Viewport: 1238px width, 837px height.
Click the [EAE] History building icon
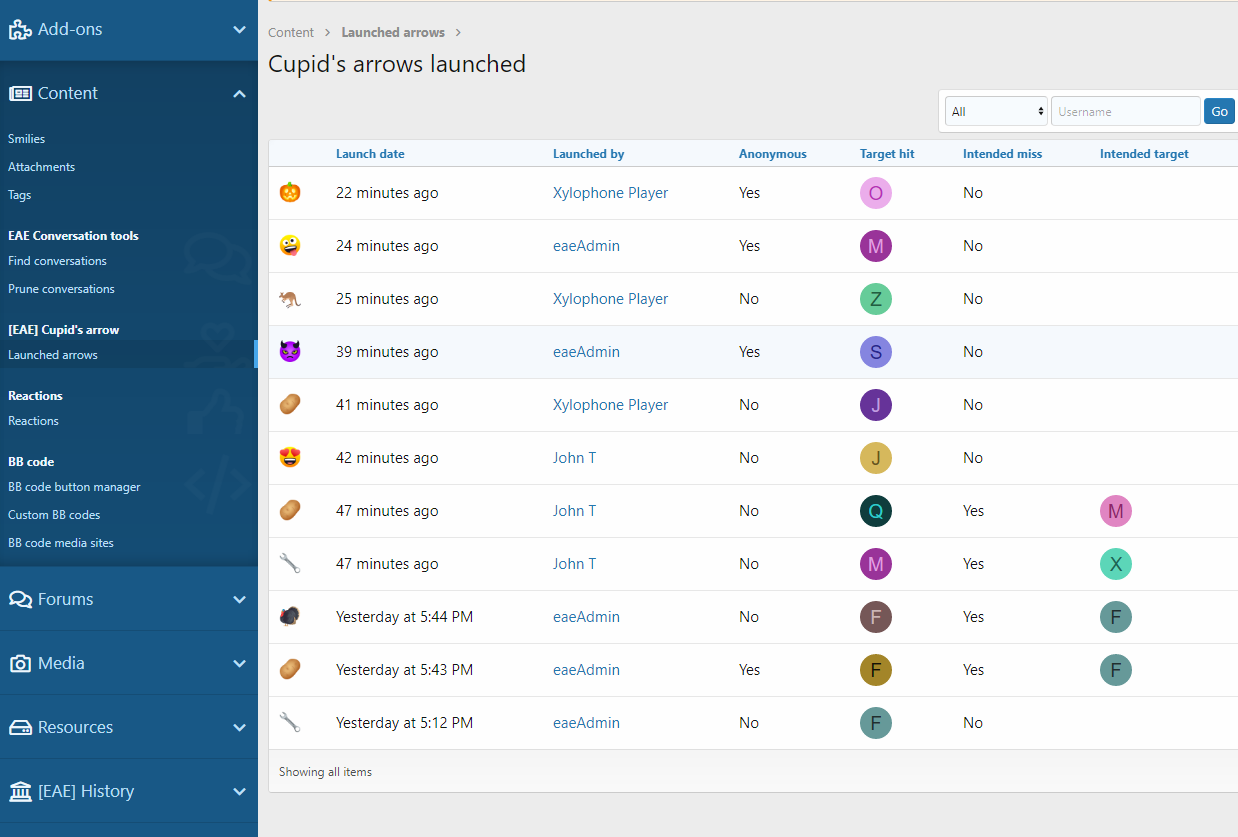(x=20, y=792)
